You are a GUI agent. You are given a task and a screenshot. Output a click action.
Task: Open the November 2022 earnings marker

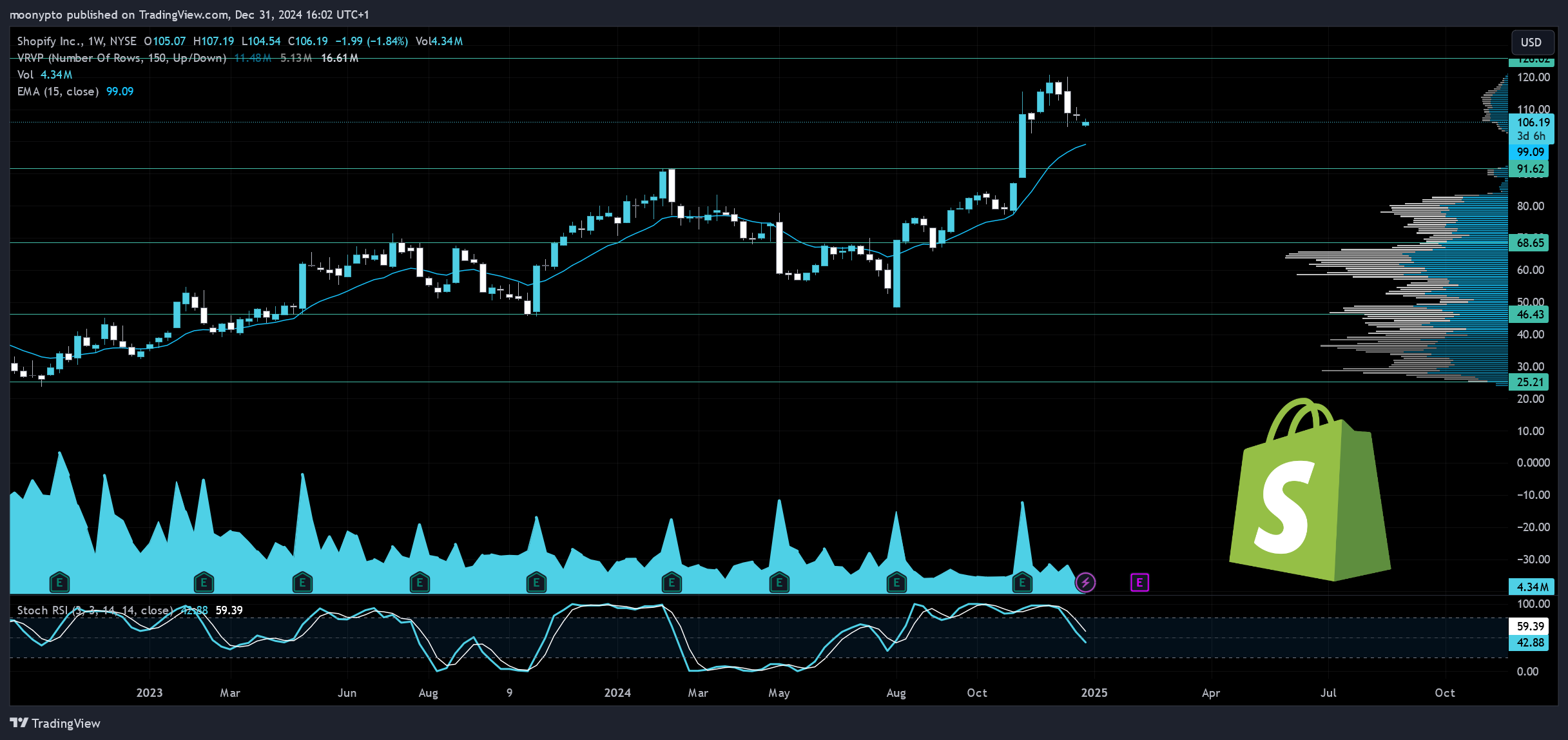(59, 583)
